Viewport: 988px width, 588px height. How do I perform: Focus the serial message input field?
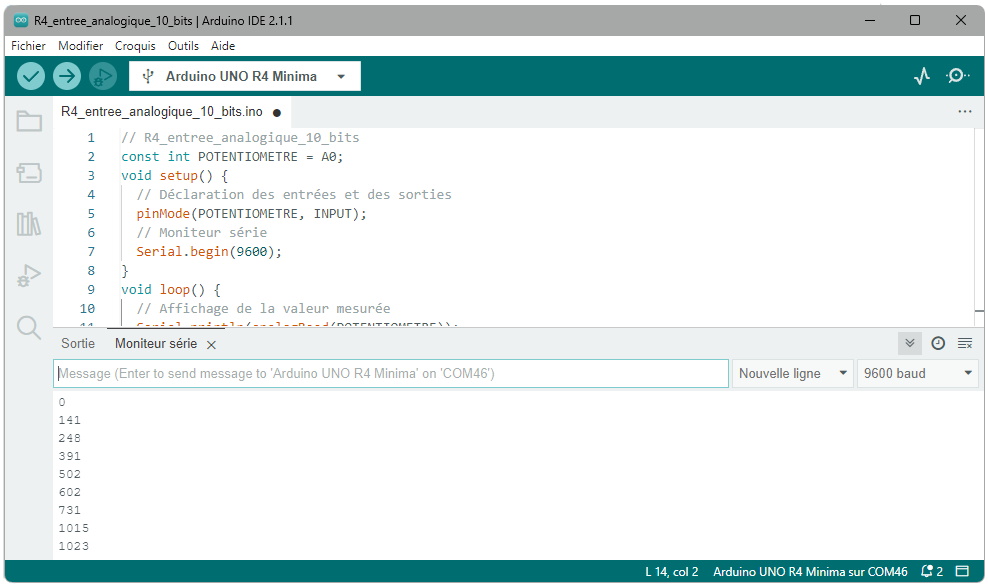391,374
